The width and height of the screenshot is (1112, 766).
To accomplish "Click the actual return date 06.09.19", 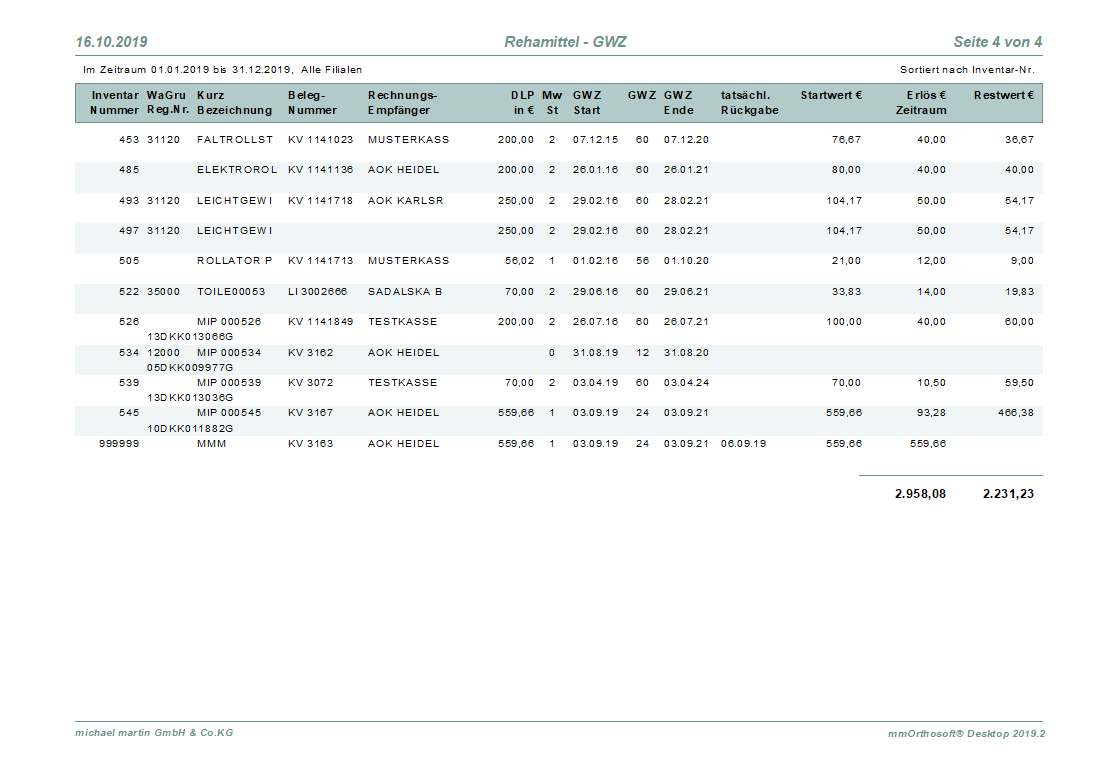I will (x=743, y=444).
